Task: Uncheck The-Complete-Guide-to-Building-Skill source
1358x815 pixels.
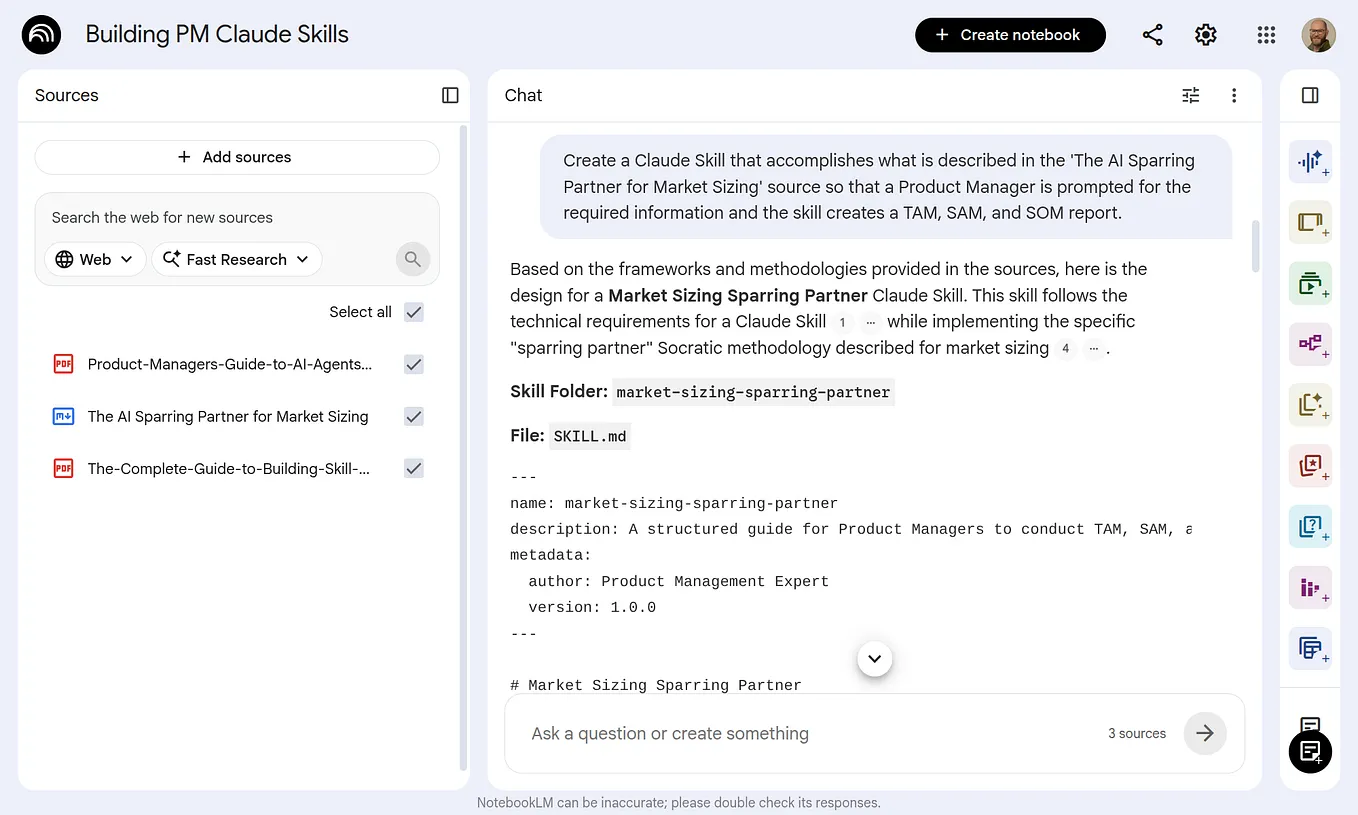Action: click(x=414, y=468)
